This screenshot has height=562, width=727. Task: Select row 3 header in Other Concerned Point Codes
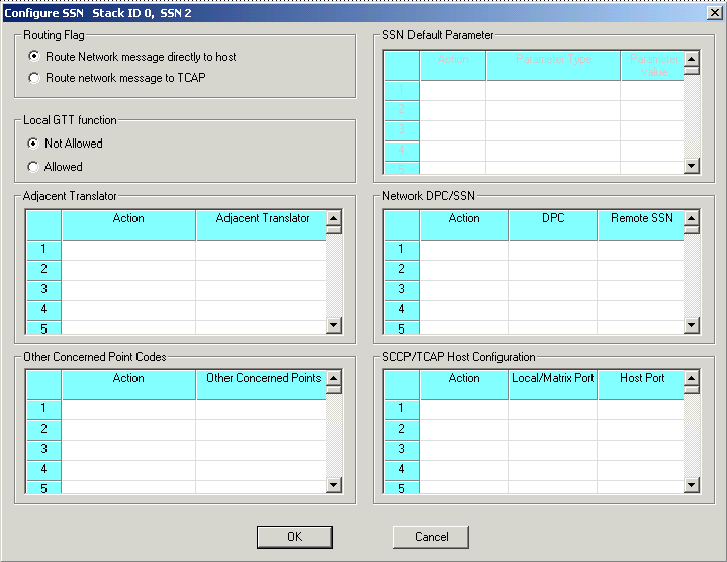coord(43,448)
